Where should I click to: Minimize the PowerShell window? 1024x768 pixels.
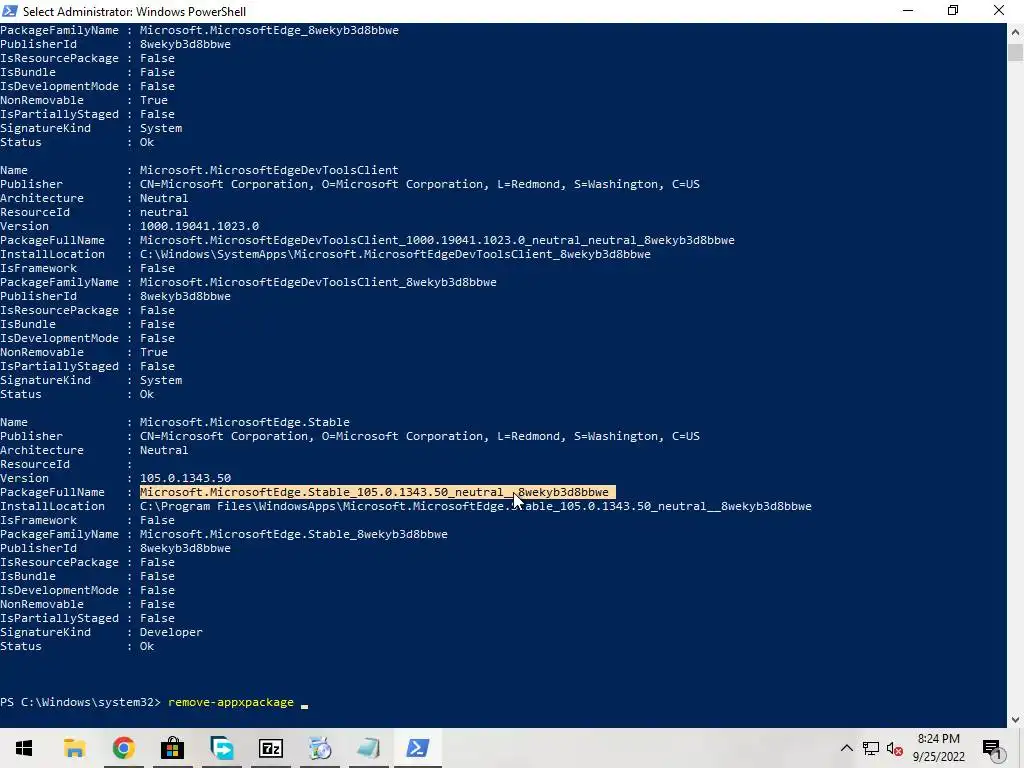coord(908,11)
